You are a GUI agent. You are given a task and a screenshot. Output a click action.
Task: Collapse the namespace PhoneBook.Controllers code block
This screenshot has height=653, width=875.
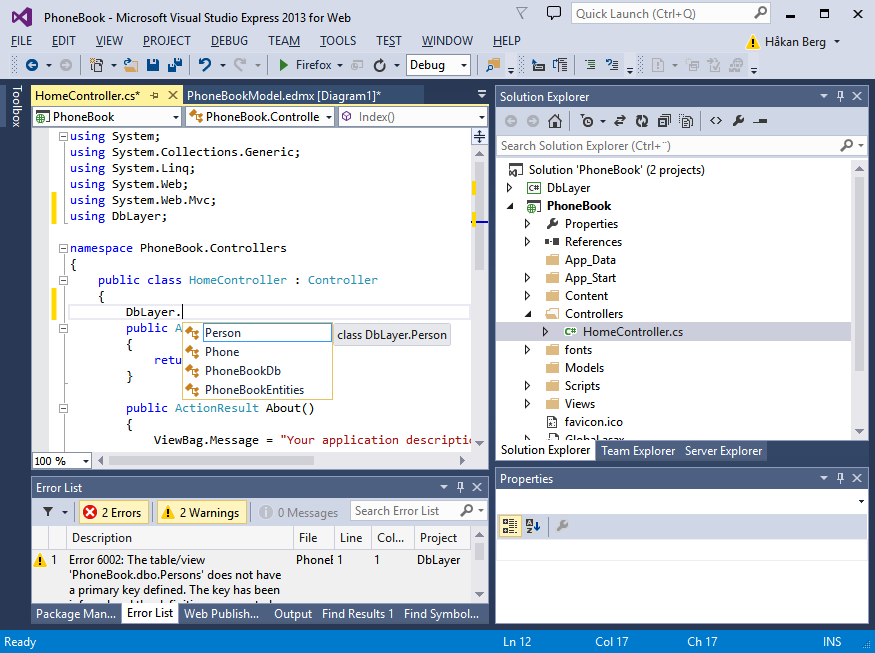click(x=63, y=248)
